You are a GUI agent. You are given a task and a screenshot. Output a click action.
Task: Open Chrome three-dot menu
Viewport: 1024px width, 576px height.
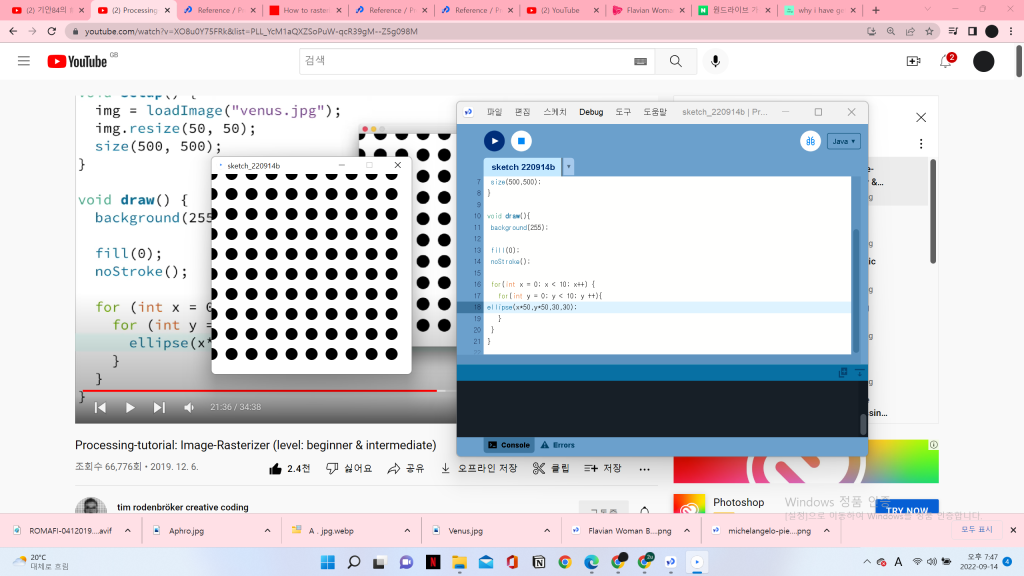(1011, 31)
